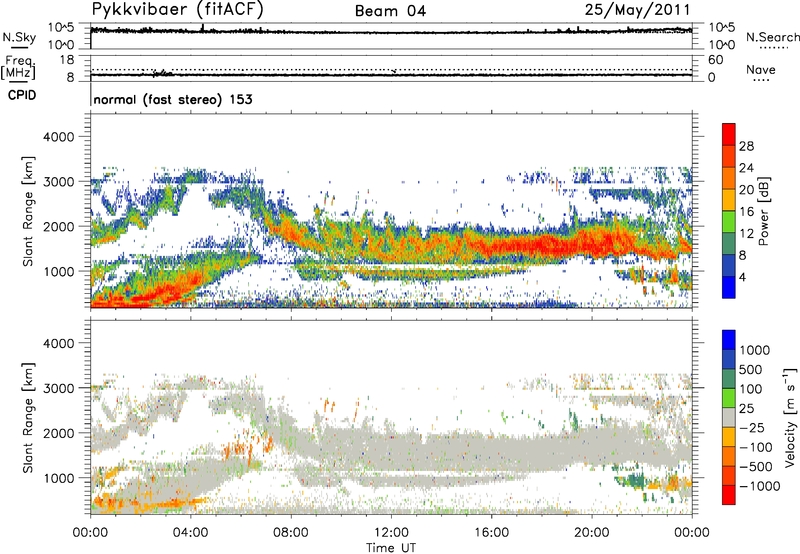
Task: Click the 60 tick on the Nave axis
Action: pos(716,60)
